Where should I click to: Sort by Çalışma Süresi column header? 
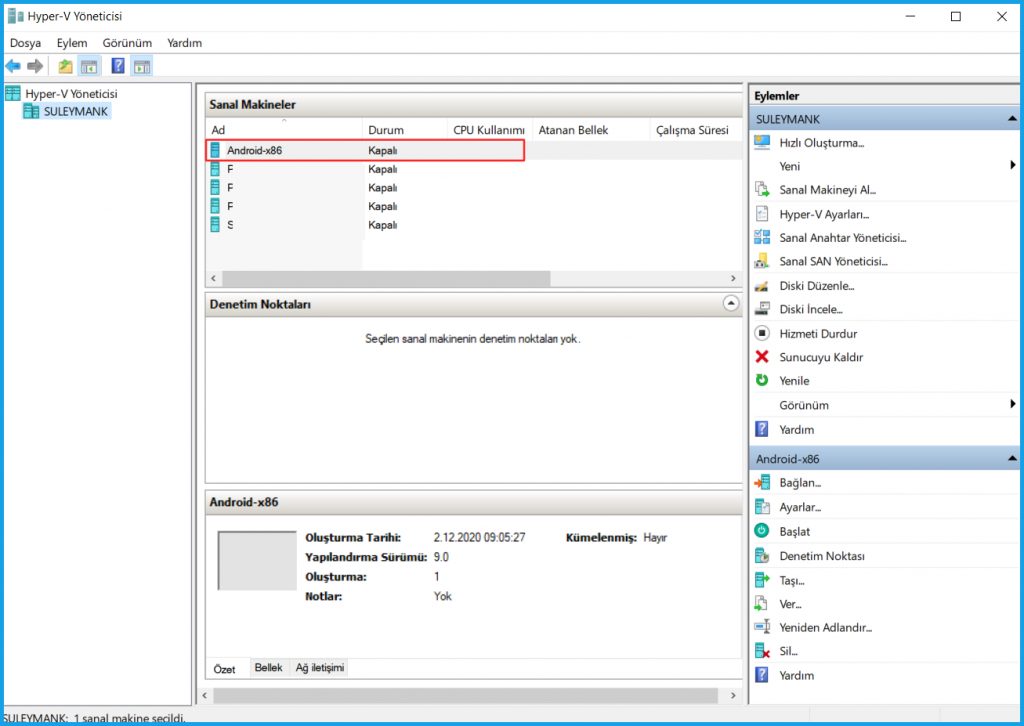click(x=696, y=129)
